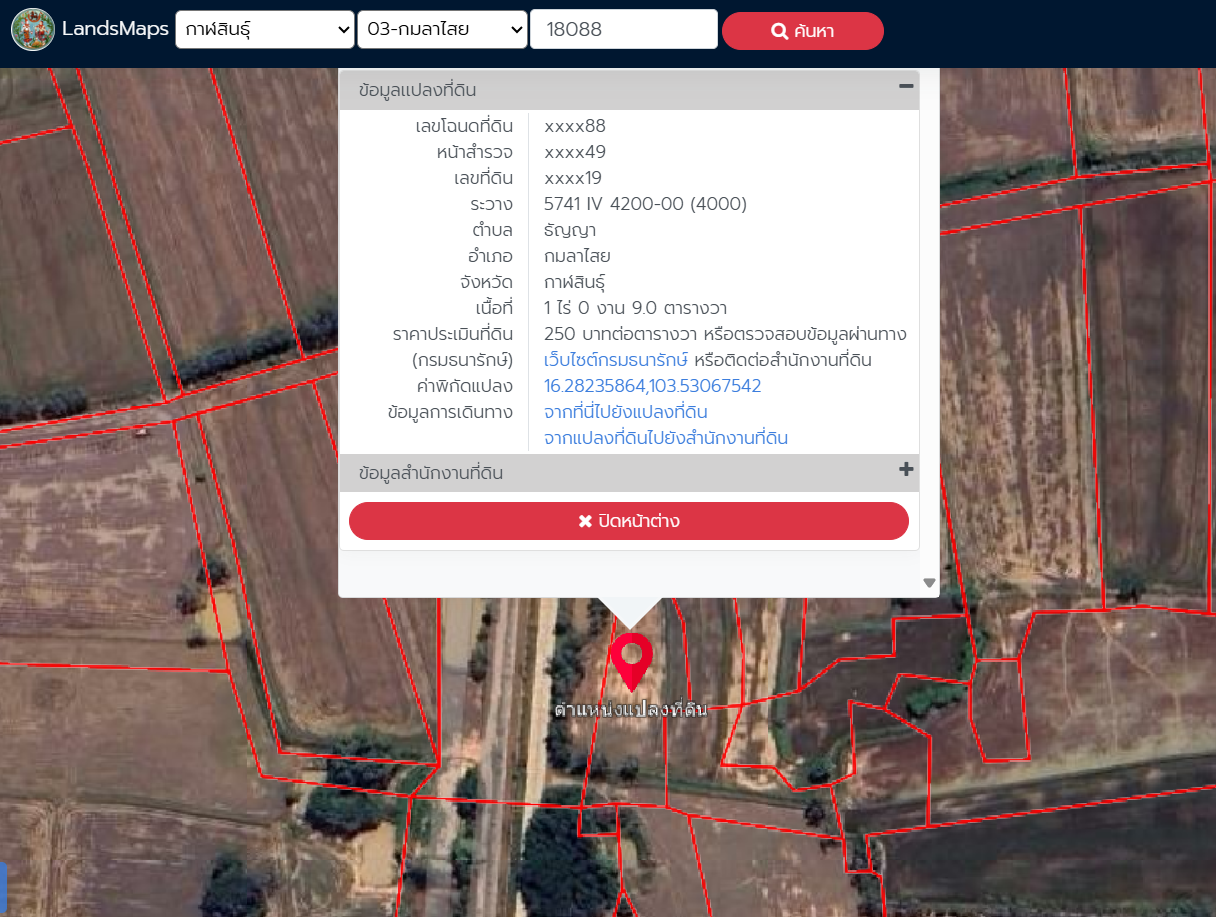Image resolution: width=1216 pixels, height=917 pixels.
Task: Click the red location pin marker
Action: (631, 658)
